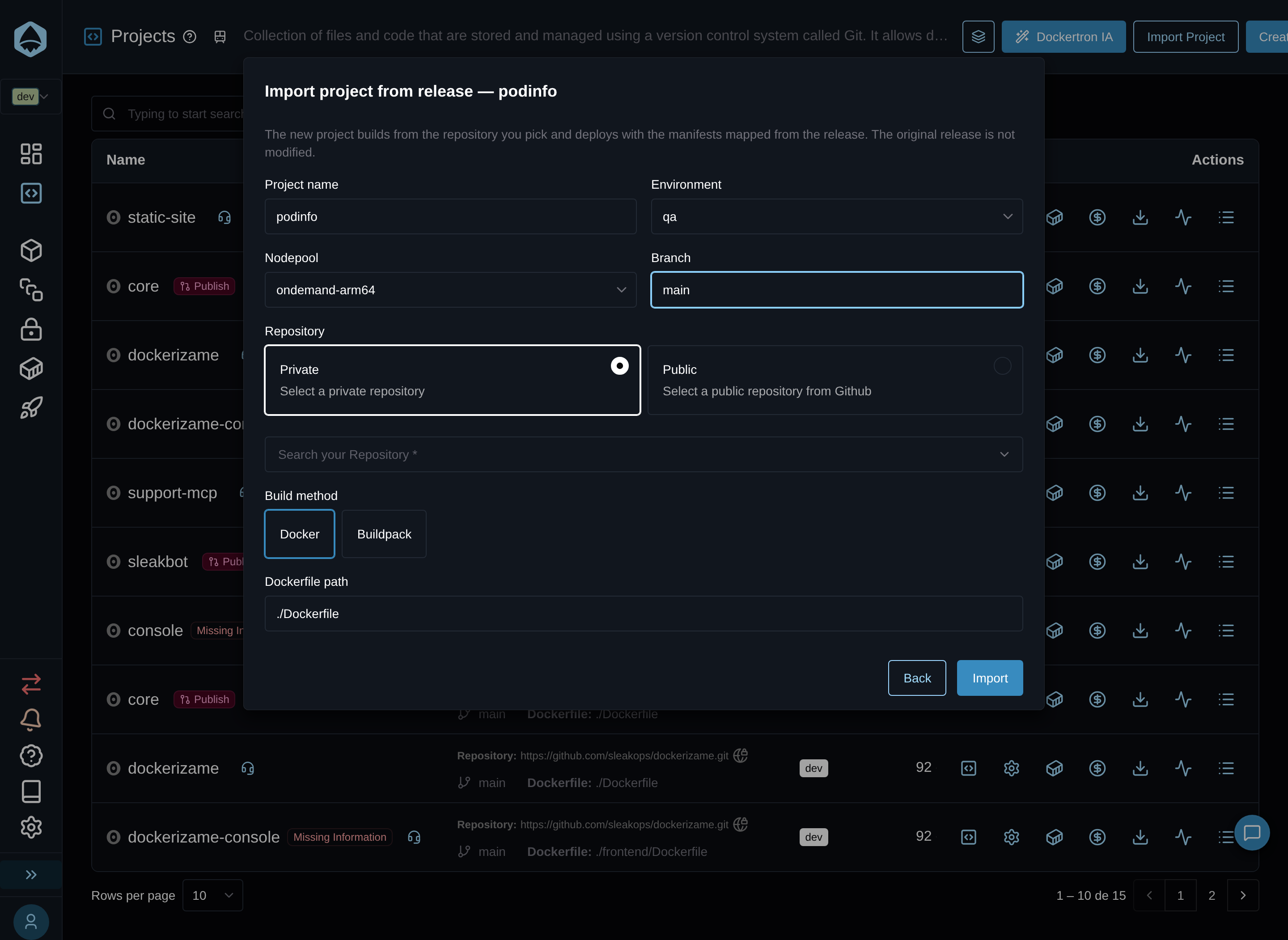The width and height of the screenshot is (1288, 940).
Task: Click the red swap arrows sidebar icon
Action: tap(31, 684)
